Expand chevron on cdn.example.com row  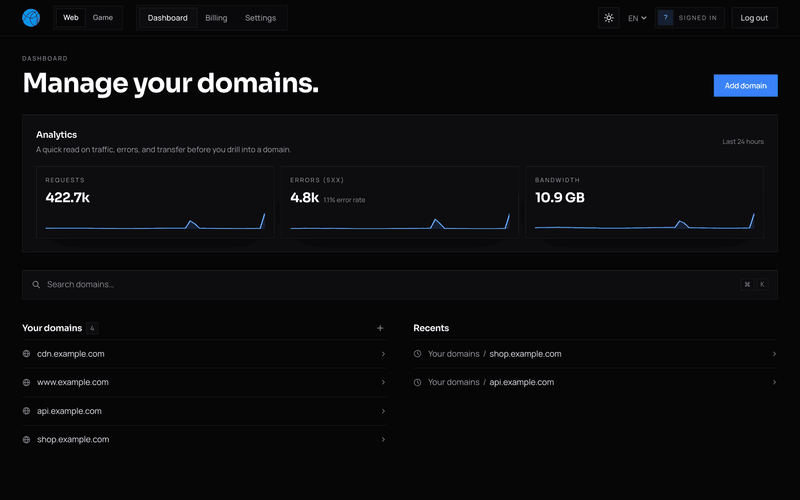(x=383, y=354)
